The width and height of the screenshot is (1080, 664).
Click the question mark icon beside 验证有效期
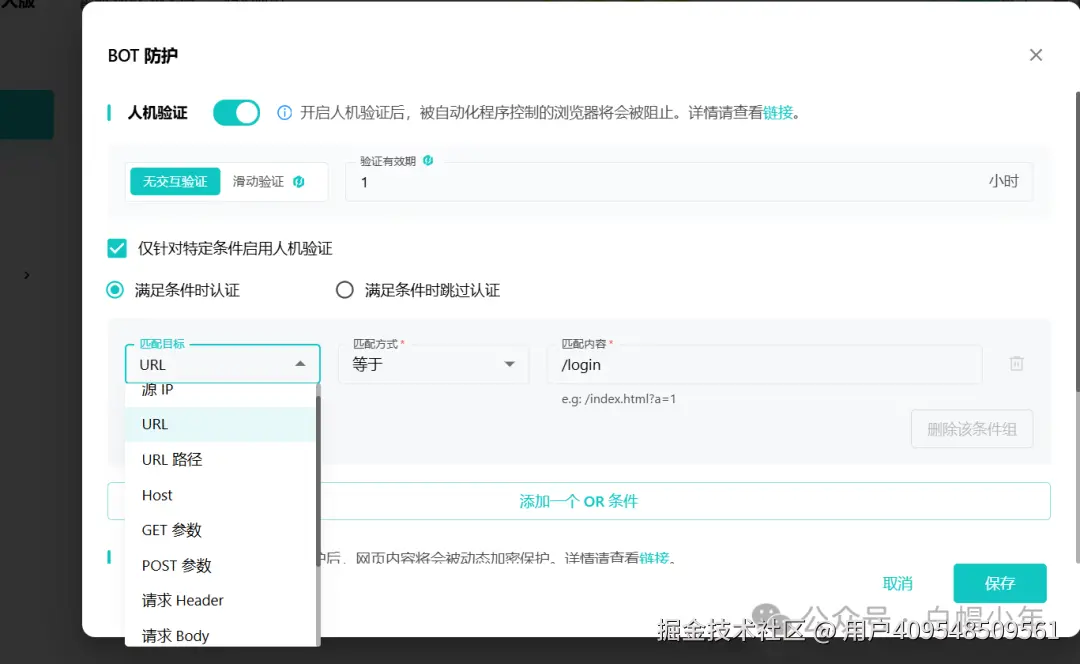tap(430, 162)
